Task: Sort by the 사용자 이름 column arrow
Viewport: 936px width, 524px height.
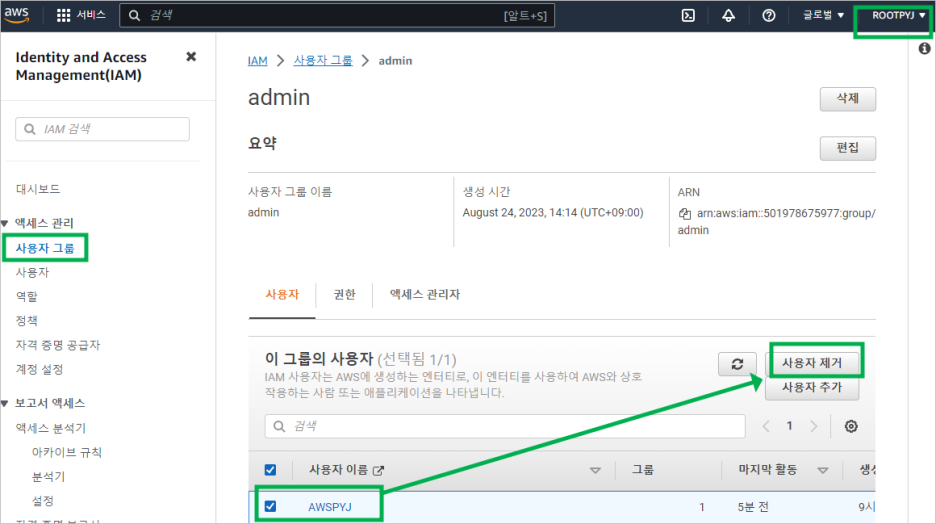Action: 595,470
